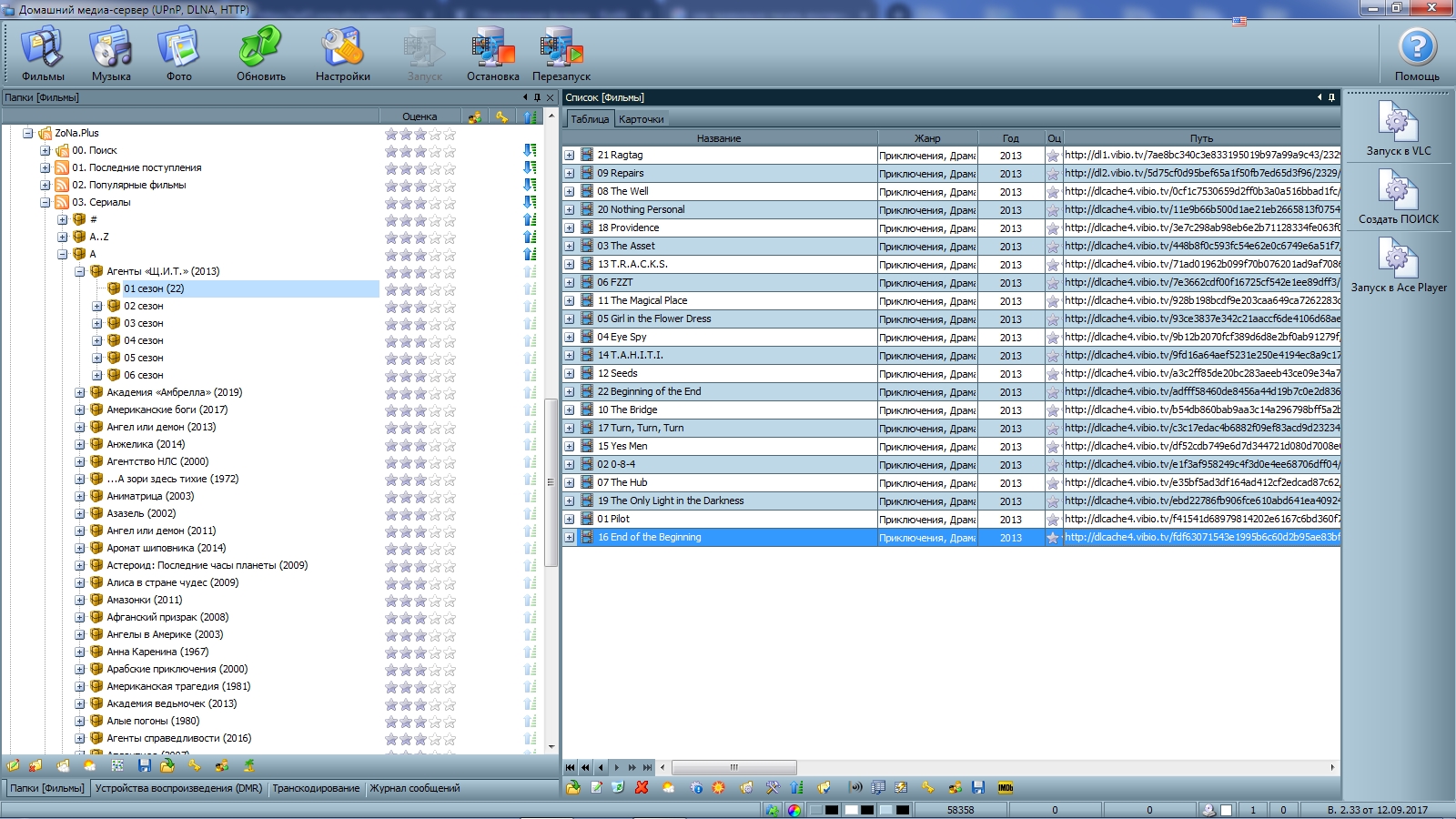
Task: Open the Музыка (Music) section
Action: click(111, 53)
